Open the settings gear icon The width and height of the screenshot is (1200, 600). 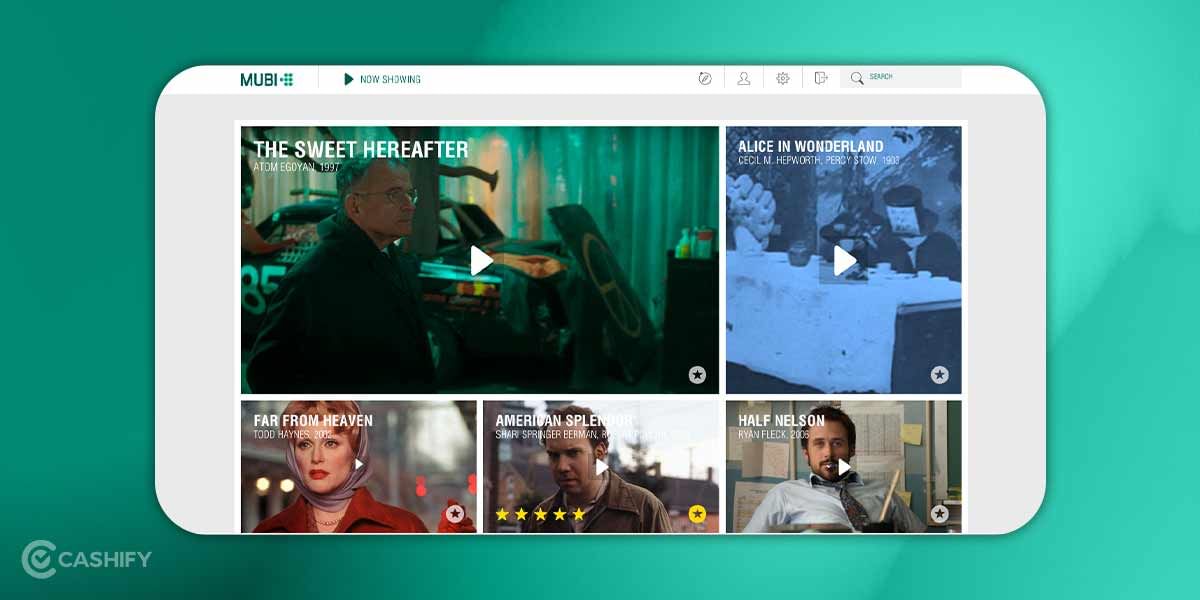[782, 78]
